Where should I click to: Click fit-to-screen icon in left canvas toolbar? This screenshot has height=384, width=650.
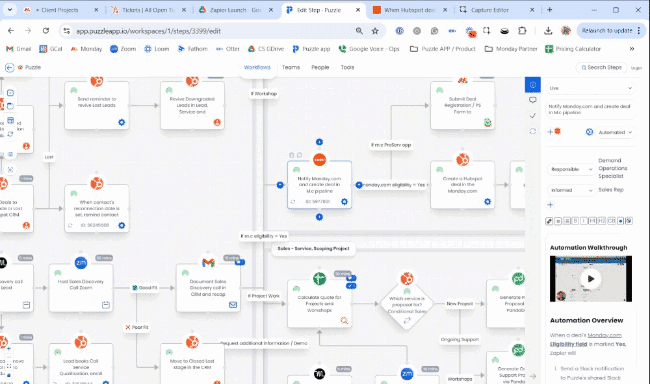10,170
